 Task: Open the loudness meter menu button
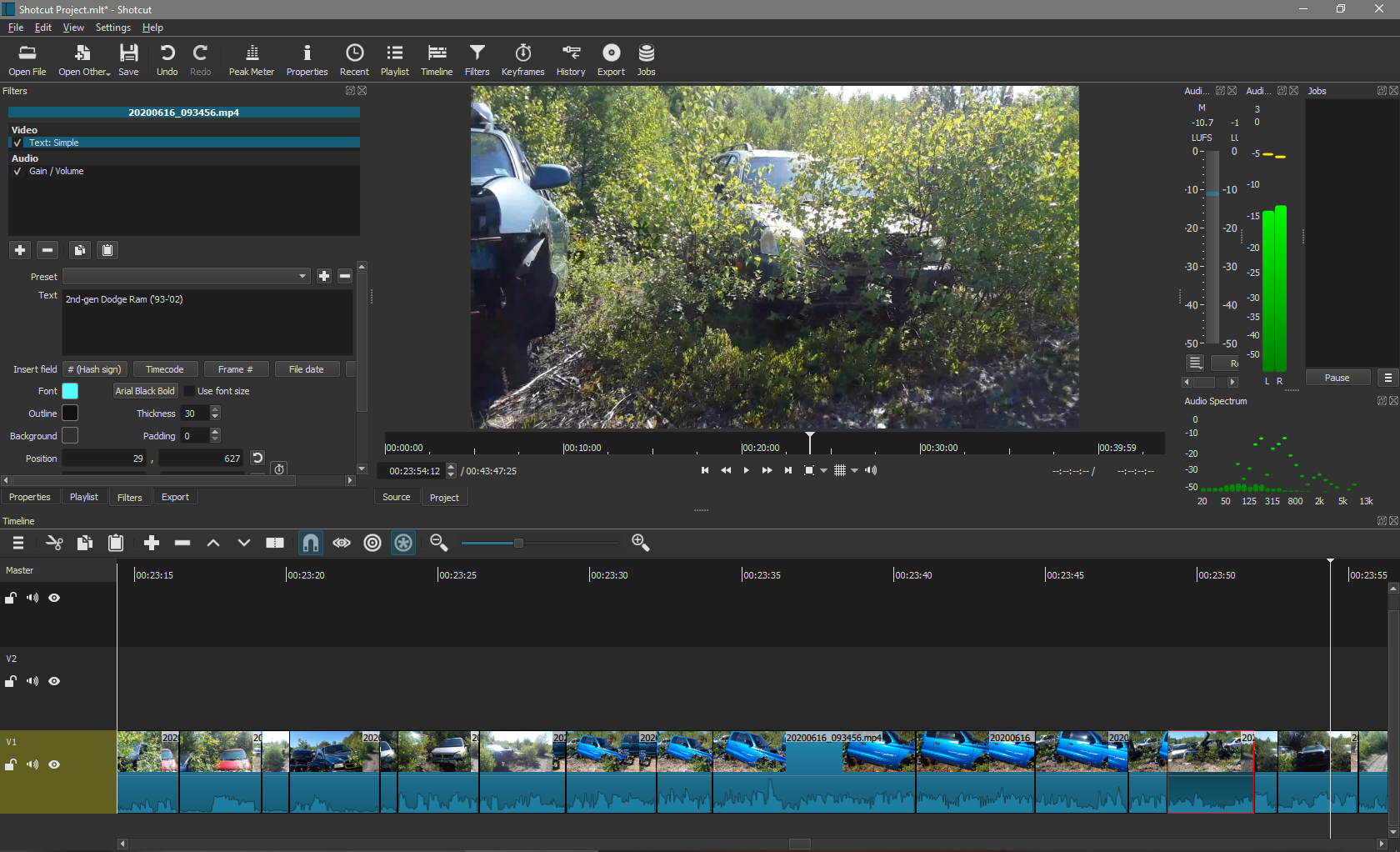(x=1195, y=363)
